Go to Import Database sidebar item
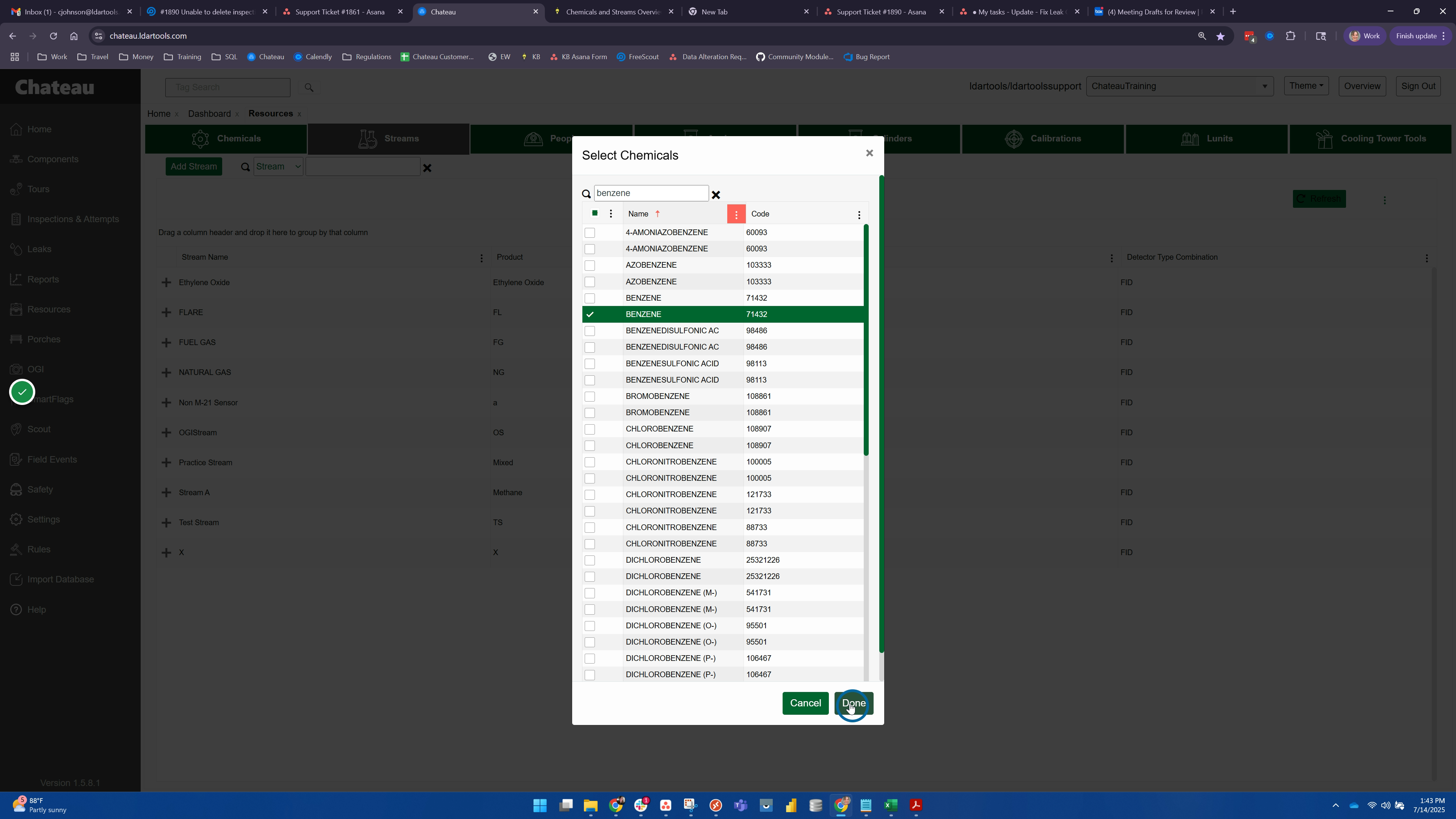 click(x=61, y=579)
